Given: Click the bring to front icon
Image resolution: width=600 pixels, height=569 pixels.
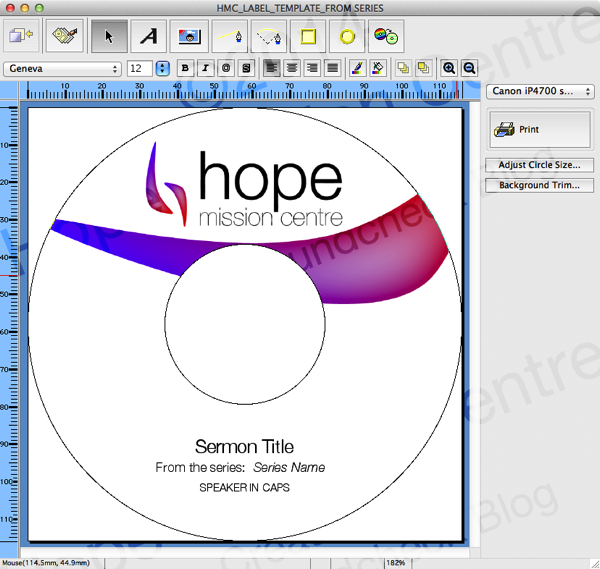Looking at the screenshot, I should pos(403,68).
